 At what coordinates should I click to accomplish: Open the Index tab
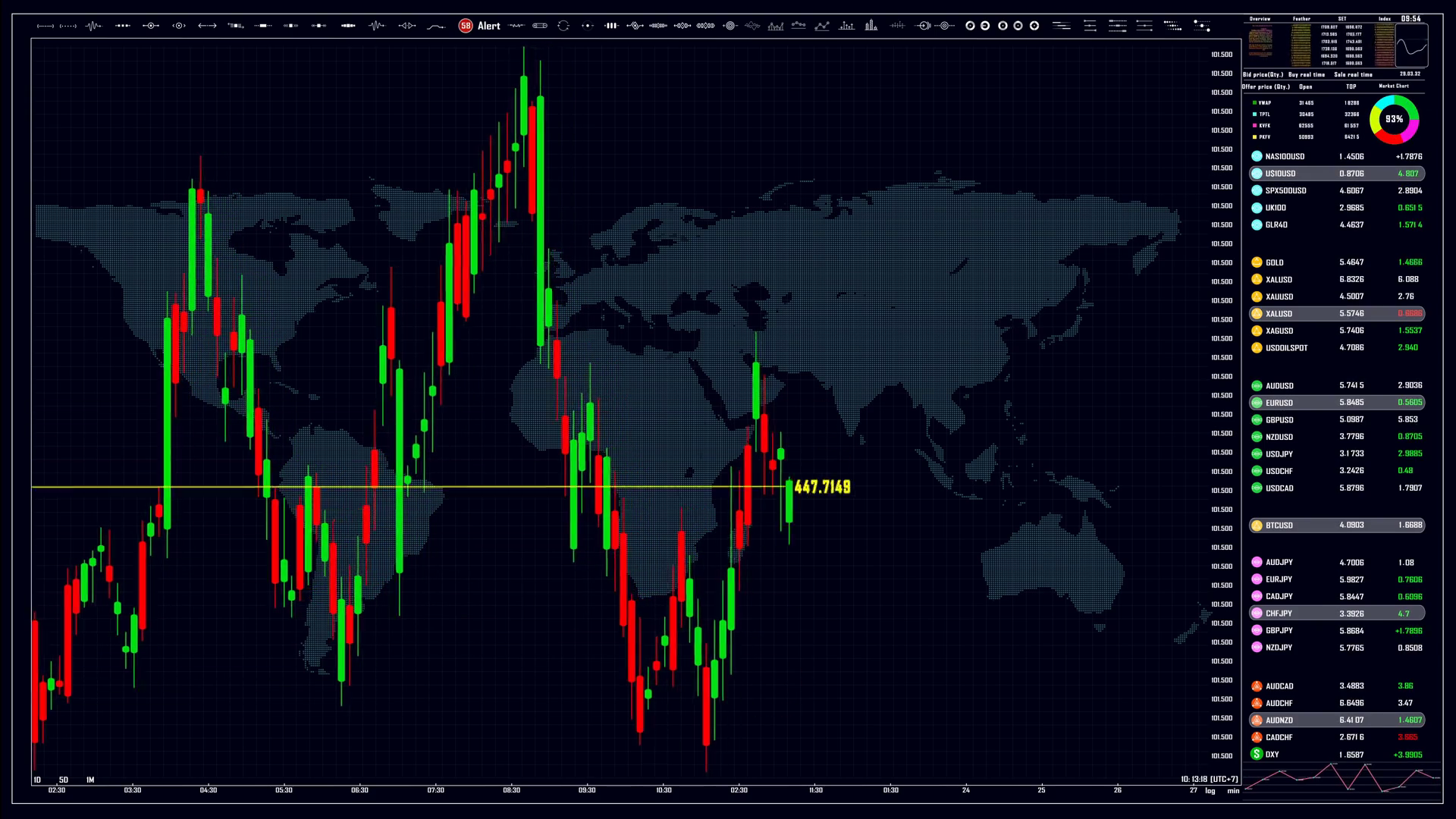pyautogui.click(x=1385, y=18)
